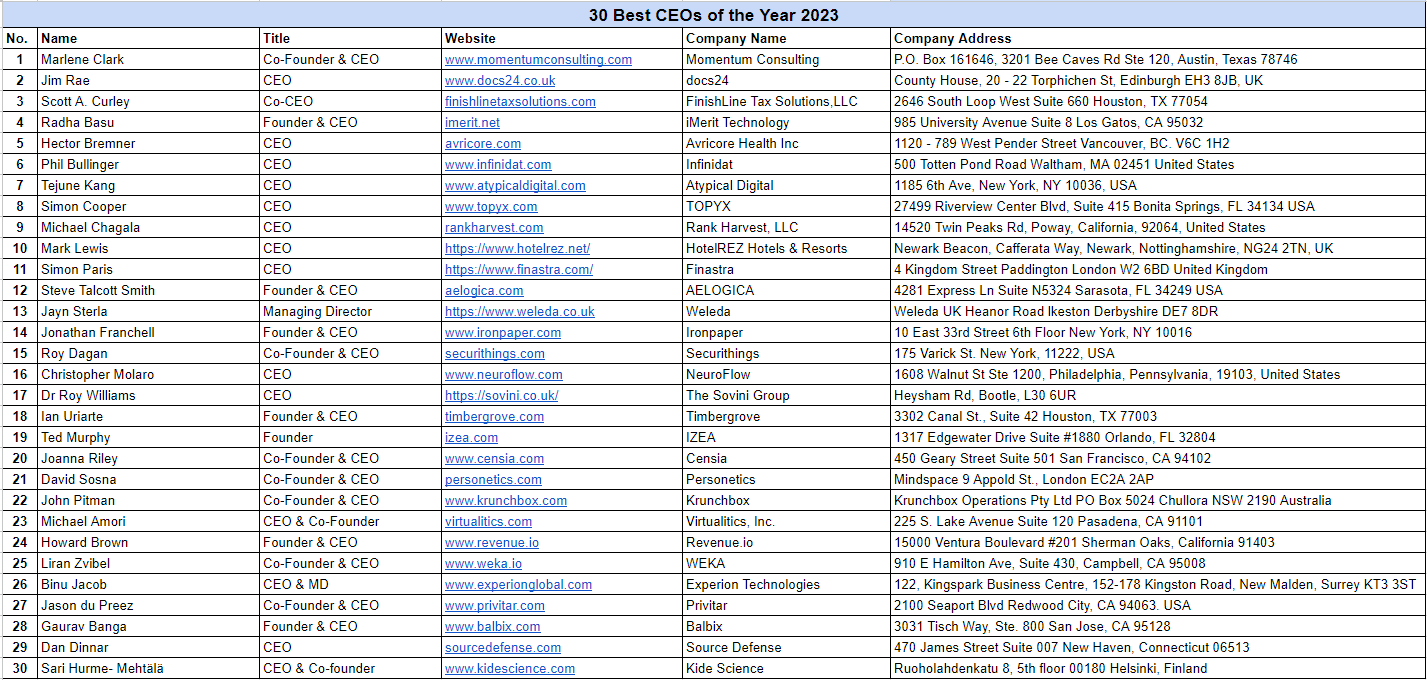Visit the www.experionglobal.com link
This screenshot has height=680, width=1427.
pyautogui.click(x=518, y=584)
